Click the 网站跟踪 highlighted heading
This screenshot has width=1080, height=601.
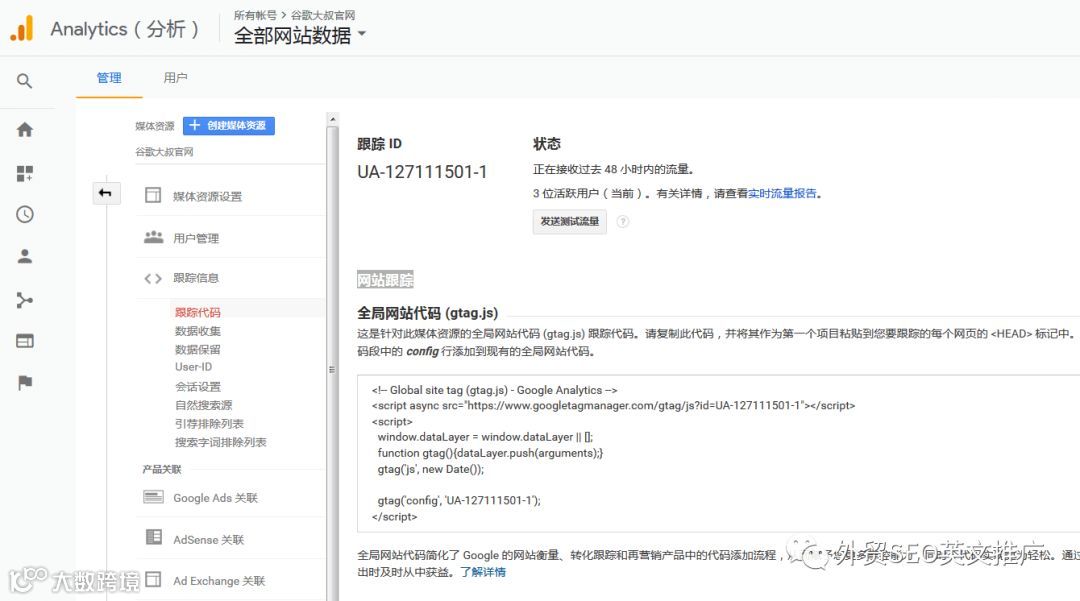click(385, 280)
